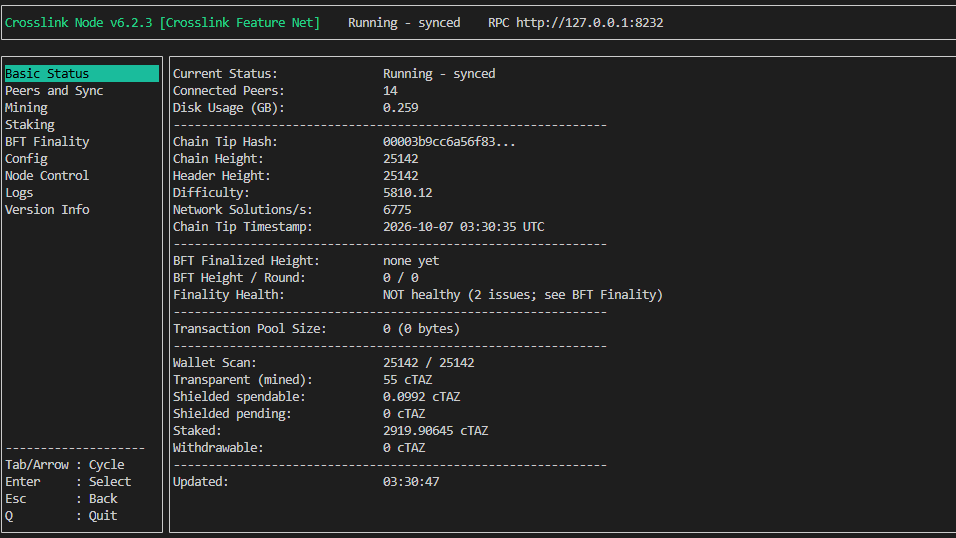Image resolution: width=956 pixels, height=538 pixels.
Task: Choose Node Control in the sidebar
Action: (x=47, y=176)
